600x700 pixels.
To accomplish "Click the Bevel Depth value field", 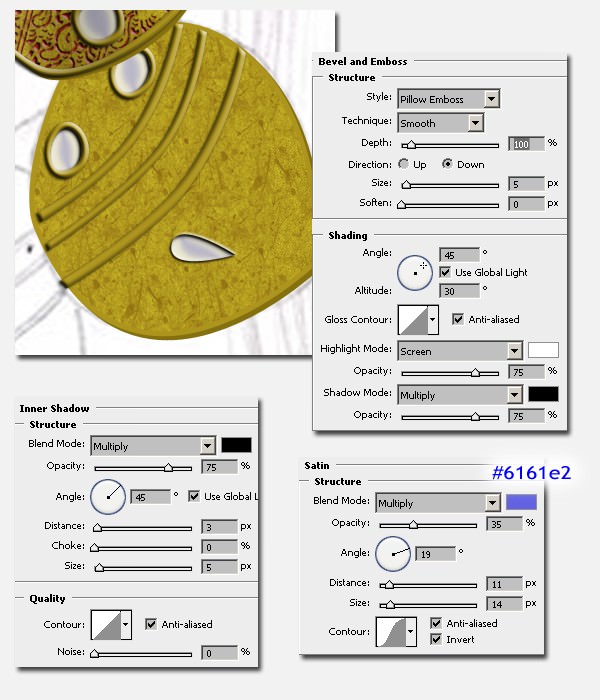I will (x=526, y=144).
